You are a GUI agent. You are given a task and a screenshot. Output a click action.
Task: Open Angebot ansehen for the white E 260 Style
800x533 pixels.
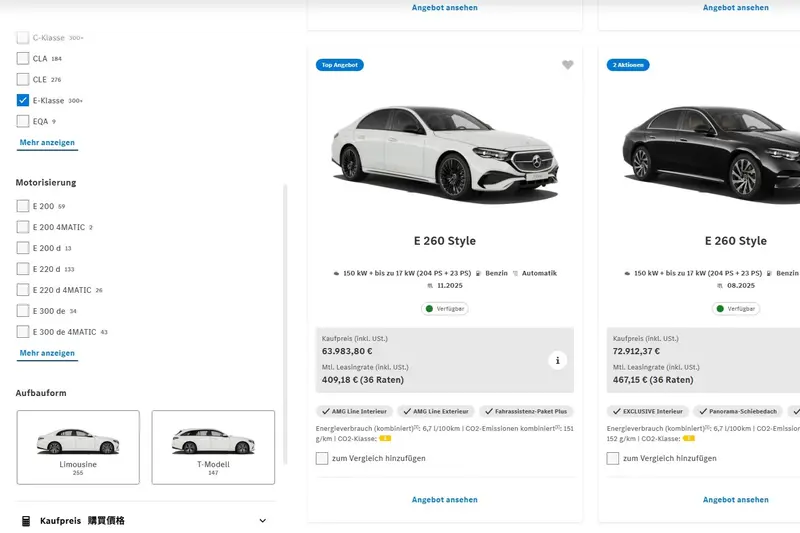(445, 499)
